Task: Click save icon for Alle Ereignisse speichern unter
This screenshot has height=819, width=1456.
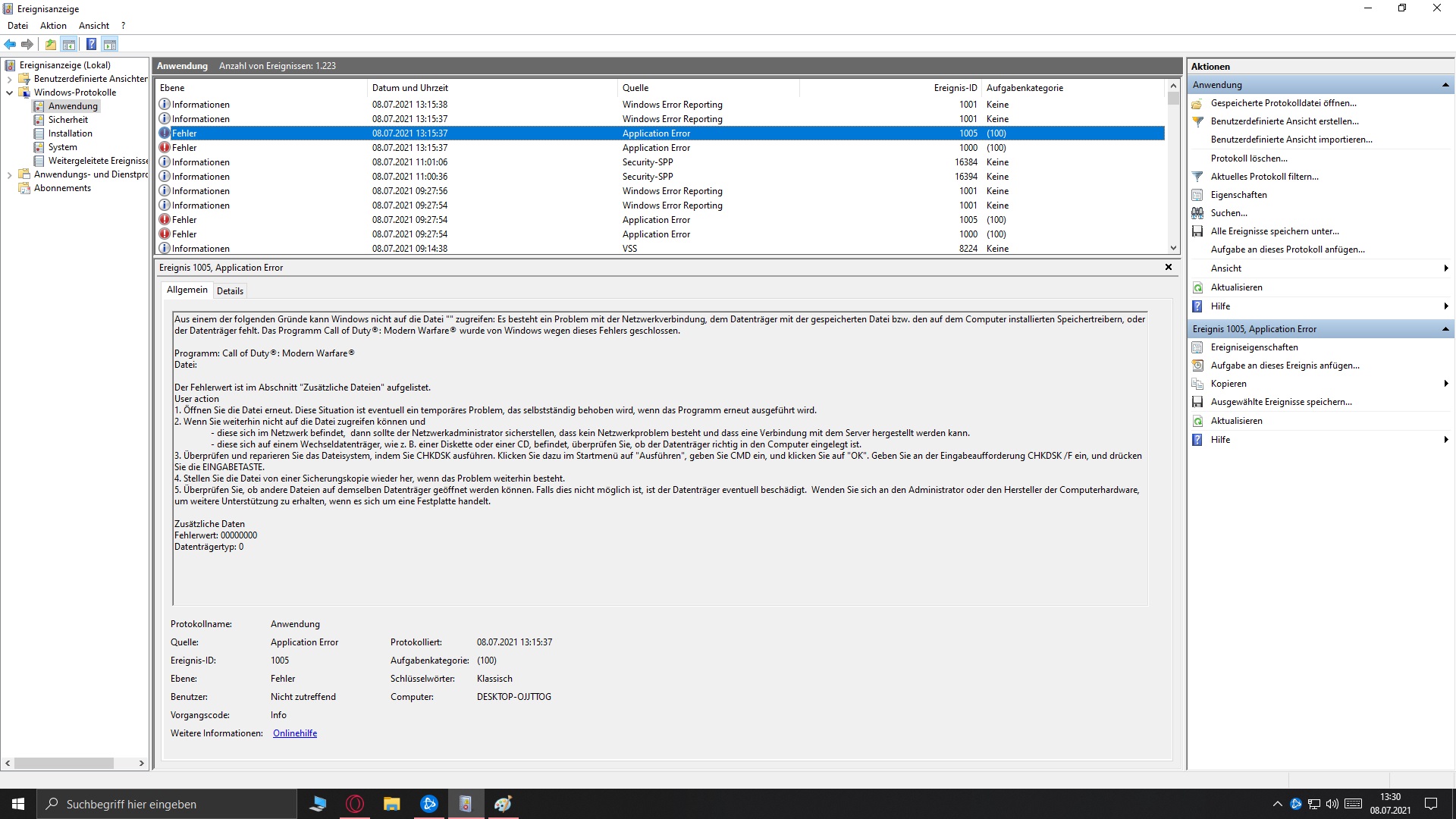Action: (x=1197, y=231)
